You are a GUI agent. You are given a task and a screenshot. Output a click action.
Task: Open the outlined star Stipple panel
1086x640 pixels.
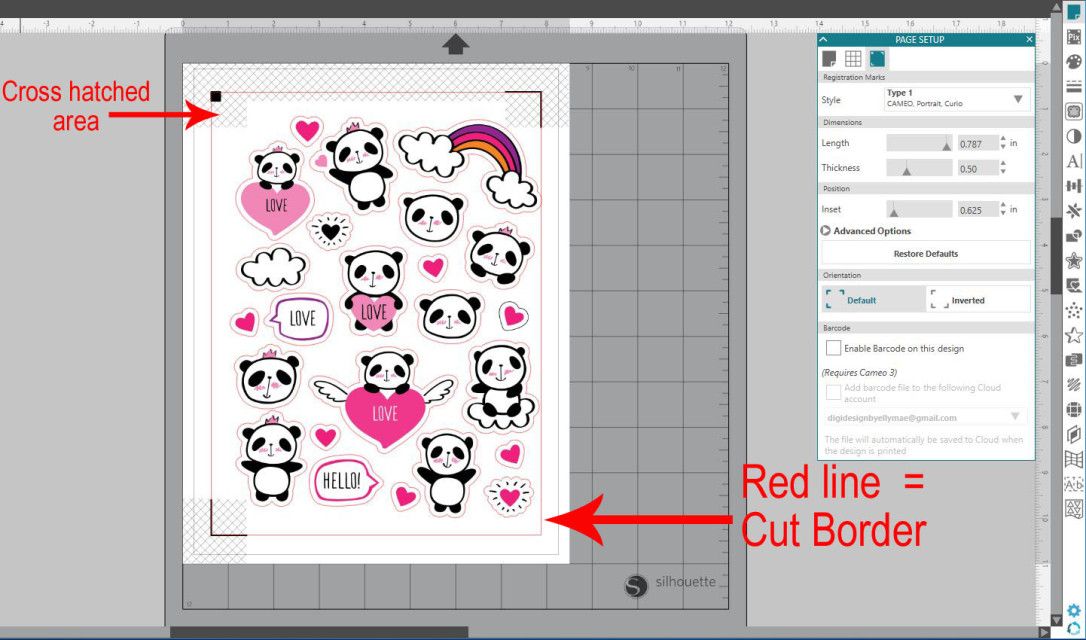tap(1074, 335)
